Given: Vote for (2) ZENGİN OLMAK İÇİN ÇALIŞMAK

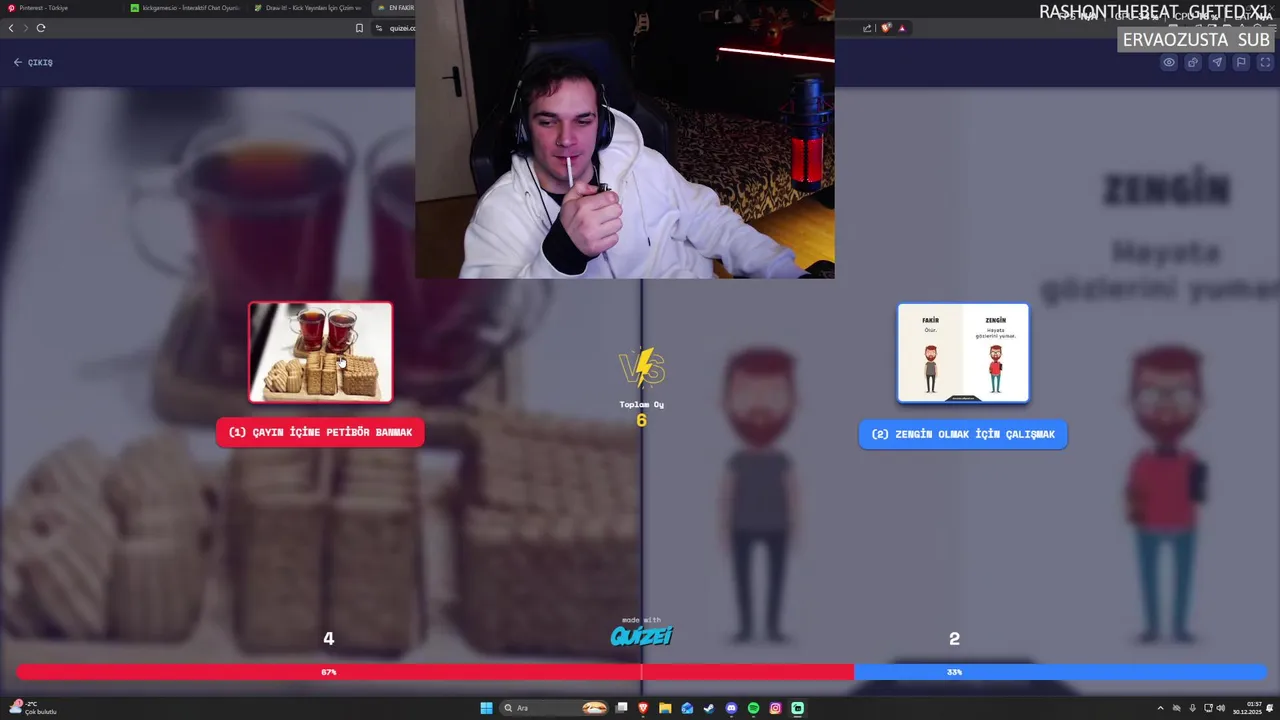Looking at the screenshot, I should (x=963, y=434).
